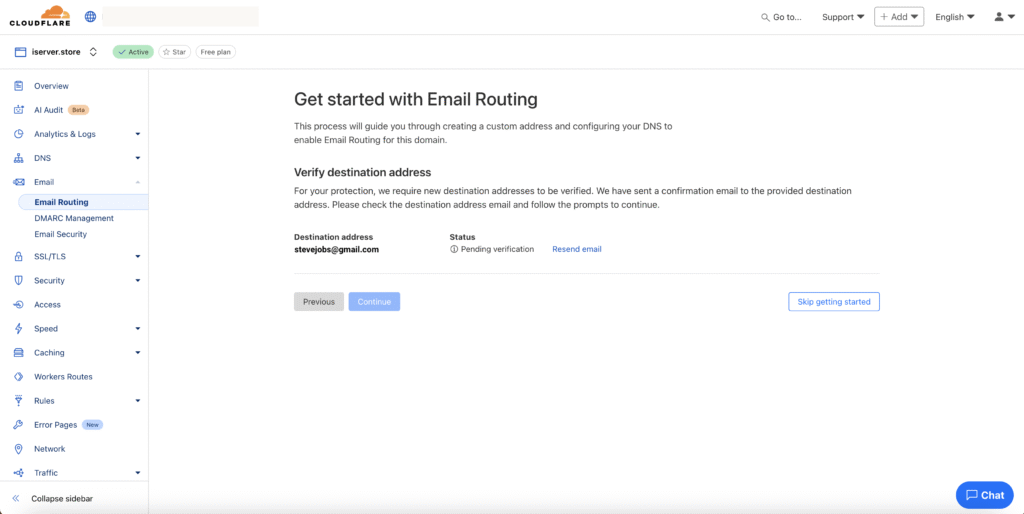Click the Previous button

point(319,302)
